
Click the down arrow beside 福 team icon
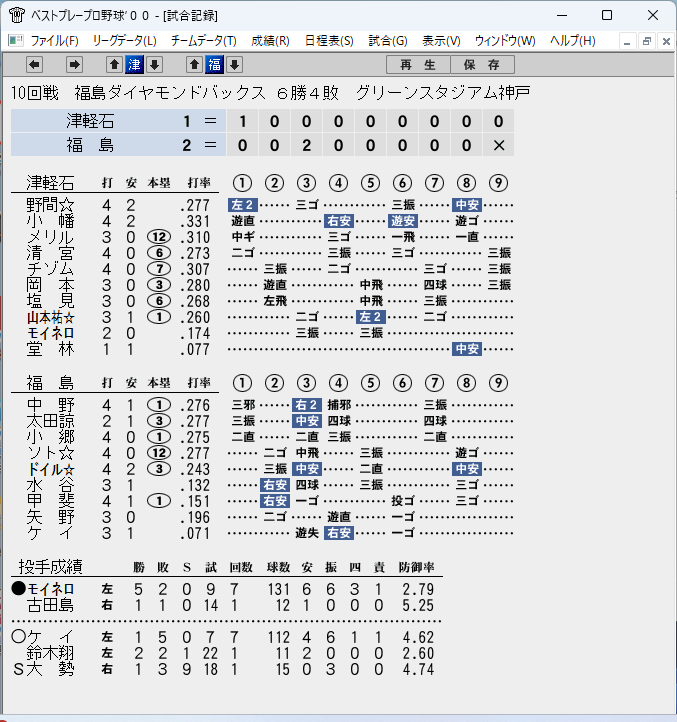click(234, 65)
